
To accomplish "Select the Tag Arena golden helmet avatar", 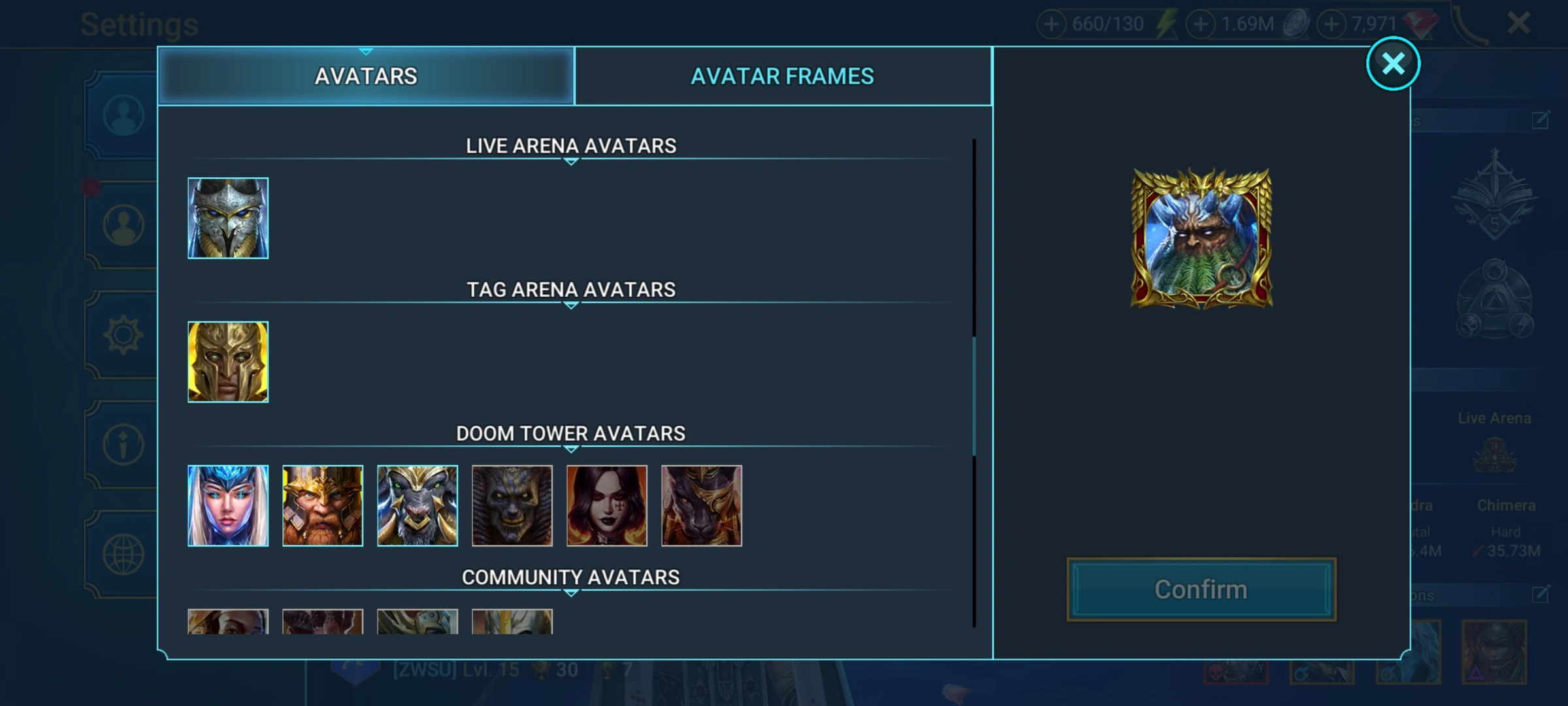I will tap(228, 362).
